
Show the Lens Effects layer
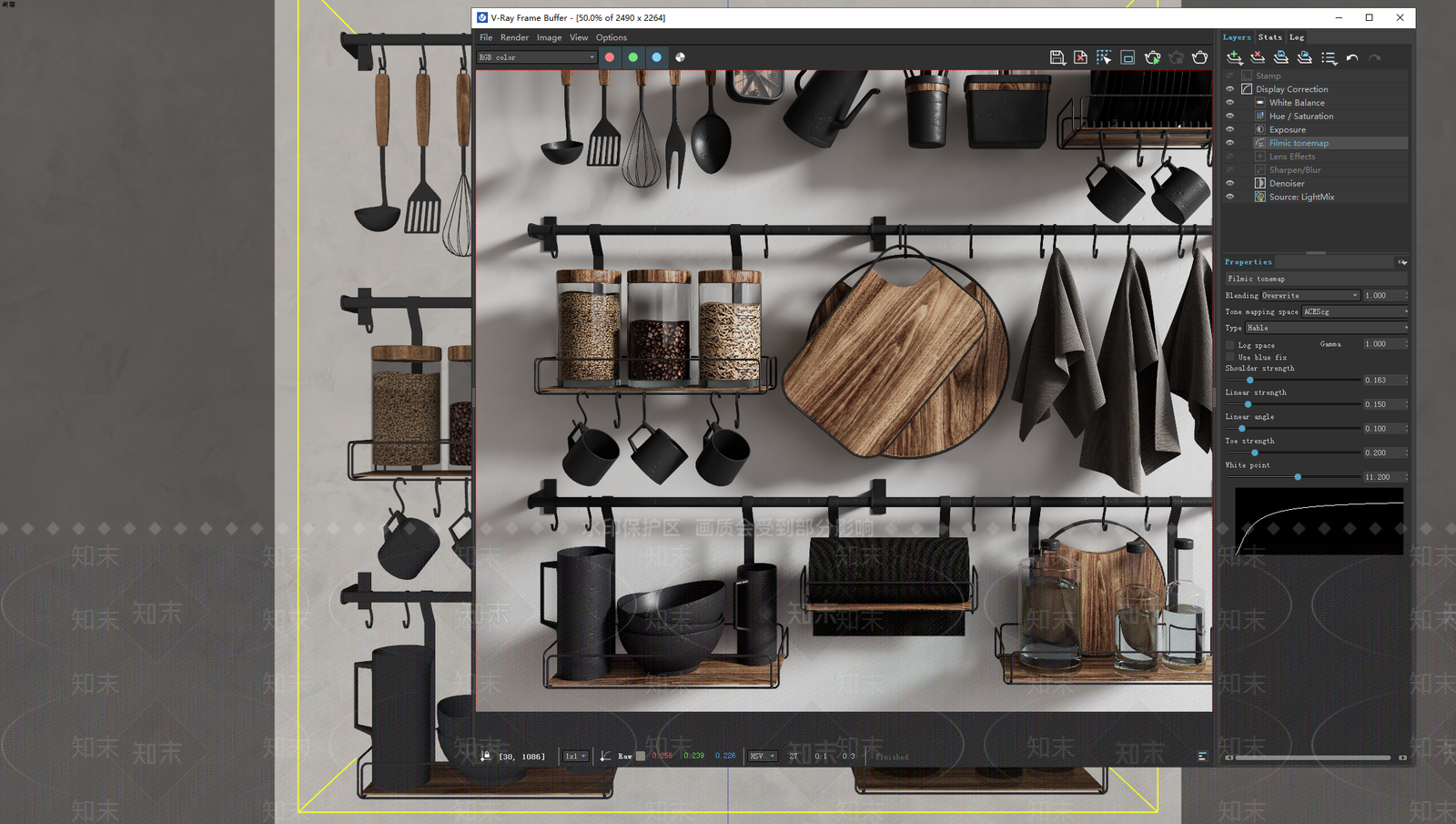click(x=1230, y=157)
